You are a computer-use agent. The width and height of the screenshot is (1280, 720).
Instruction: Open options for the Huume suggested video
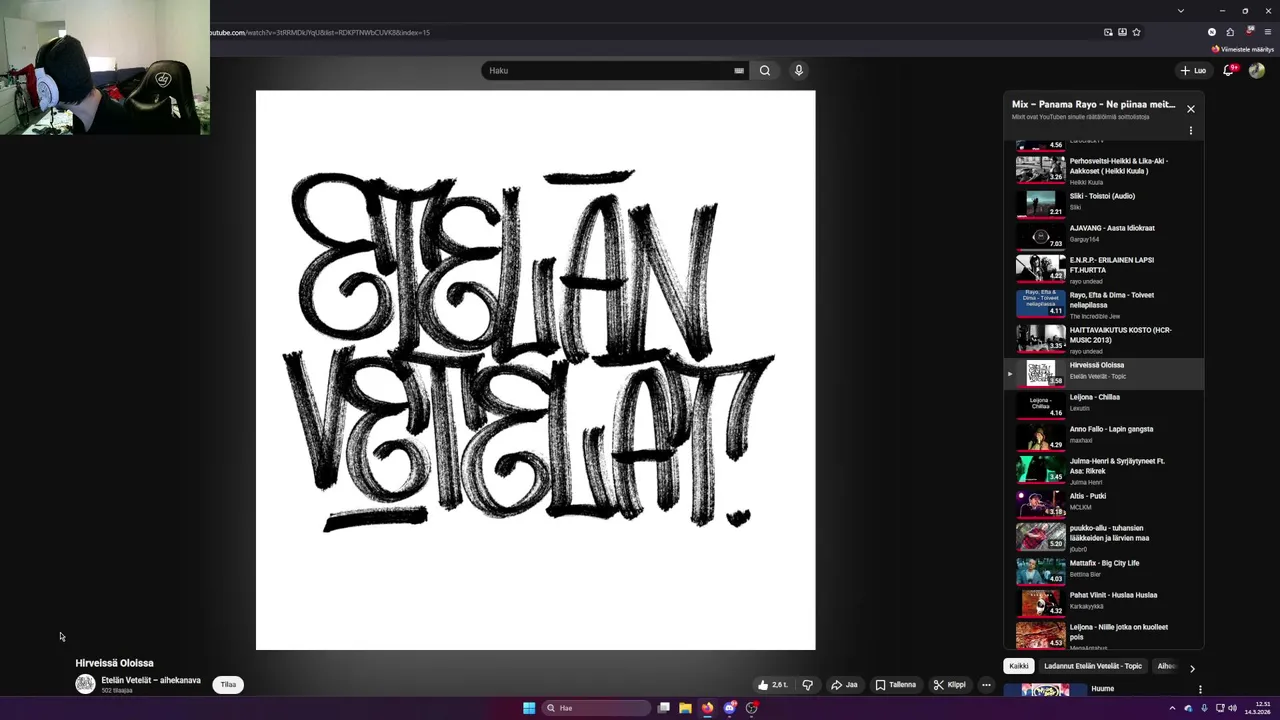point(1200,689)
